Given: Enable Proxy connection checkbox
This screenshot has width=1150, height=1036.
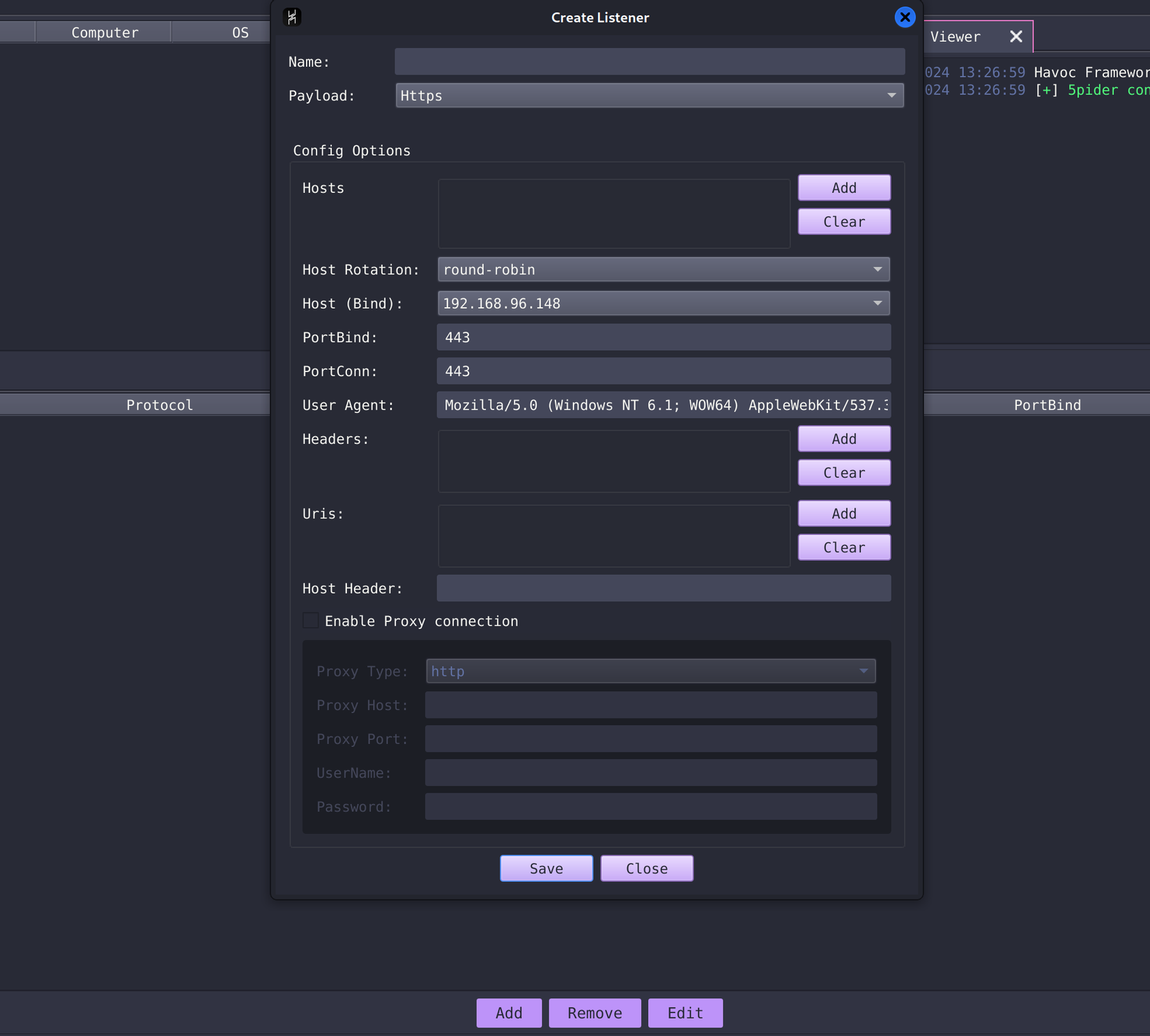Looking at the screenshot, I should 311,621.
